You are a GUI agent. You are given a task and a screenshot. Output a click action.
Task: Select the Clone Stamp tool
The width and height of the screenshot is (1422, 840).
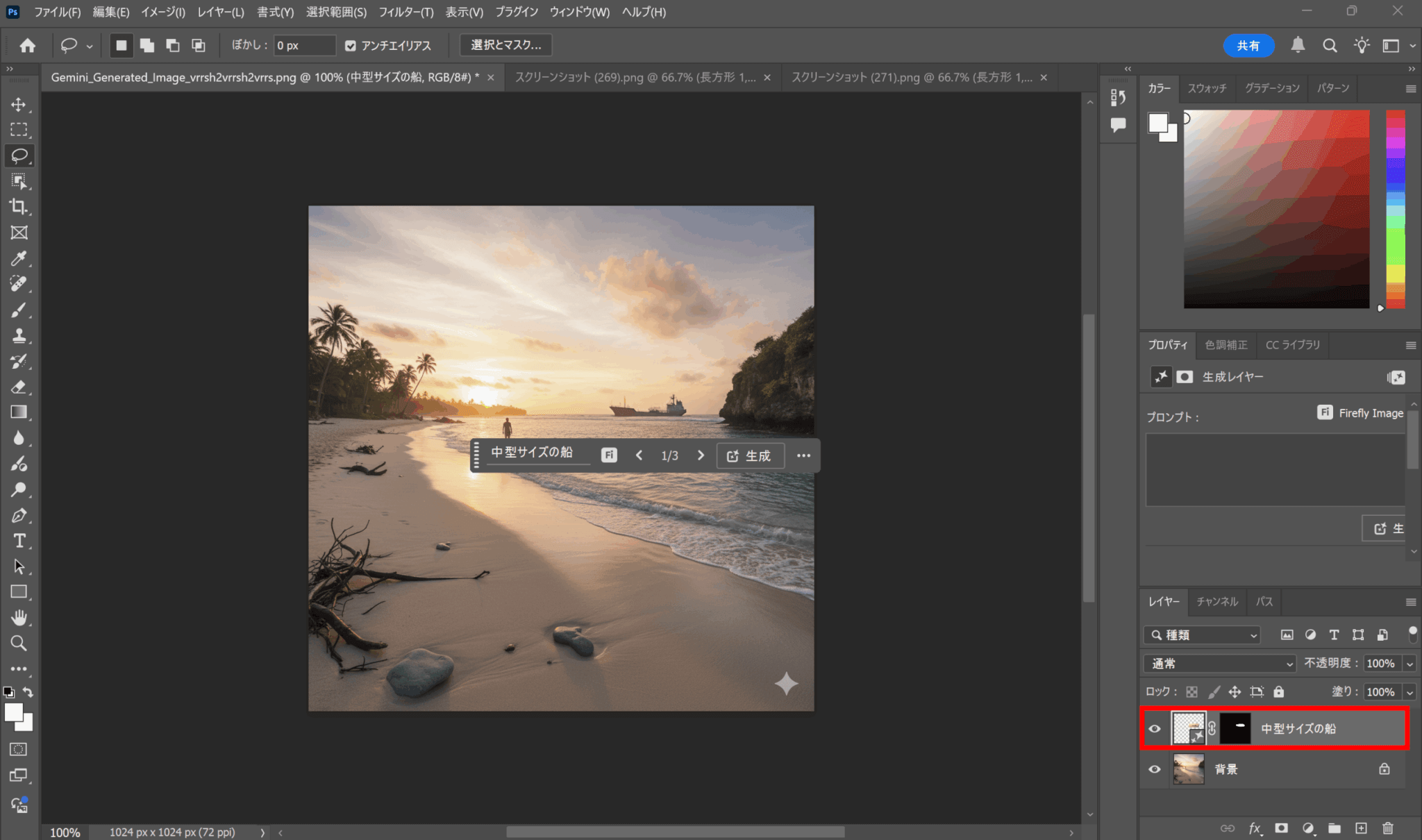(x=19, y=335)
